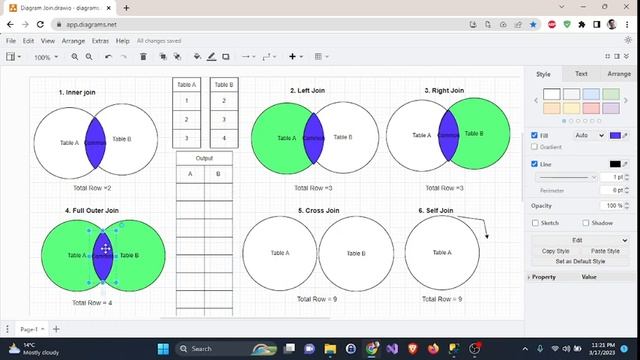Click the Copy Style button
Viewport: 640px width, 360px height.
click(x=556, y=251)
